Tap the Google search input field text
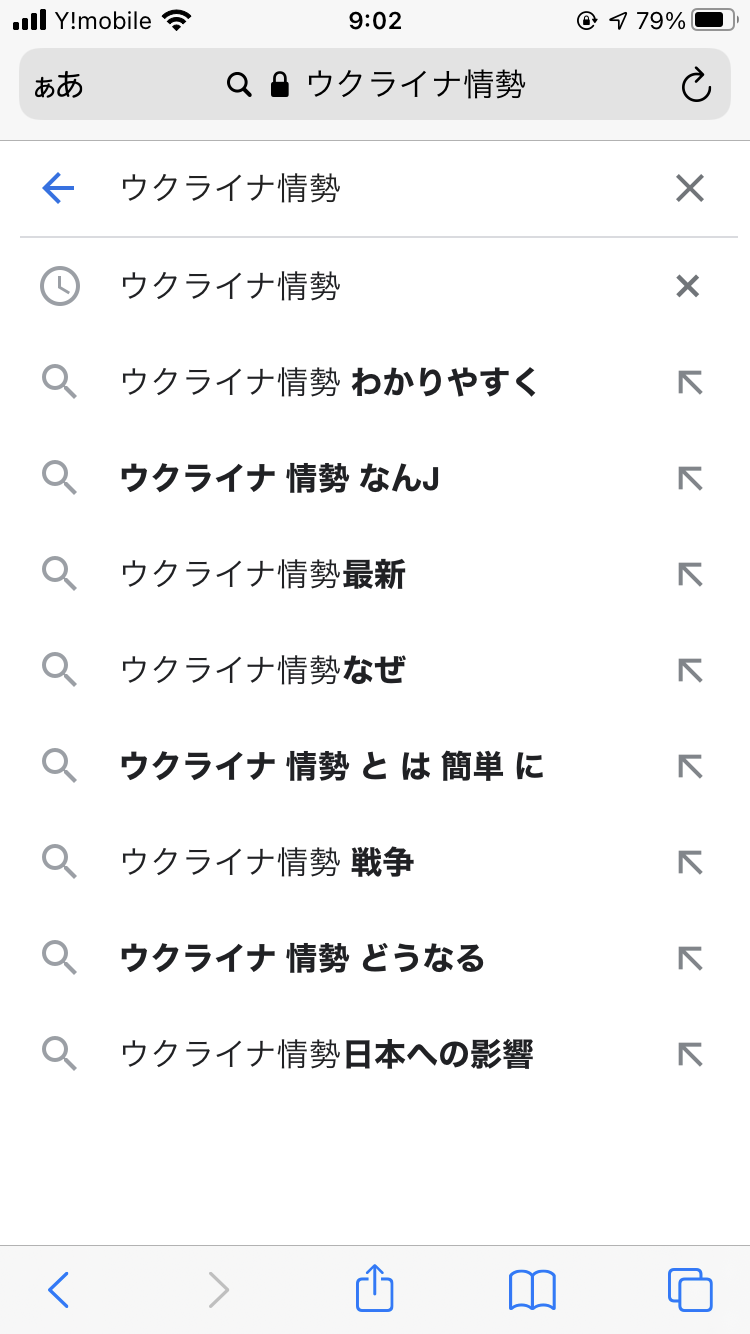This screenshot has width=750, height=1334. coord(230,188)
